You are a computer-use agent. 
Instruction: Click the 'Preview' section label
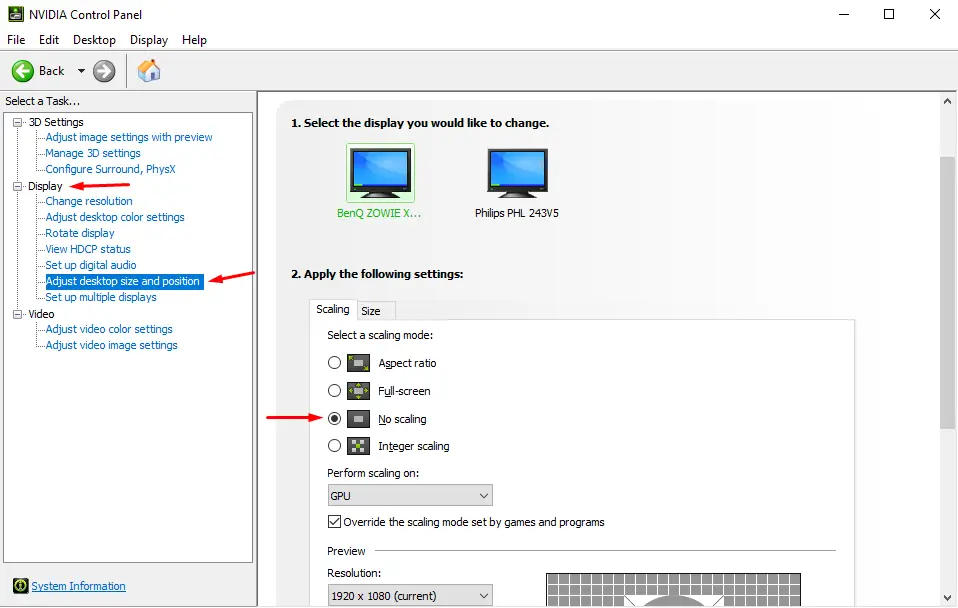click(346, 551)
